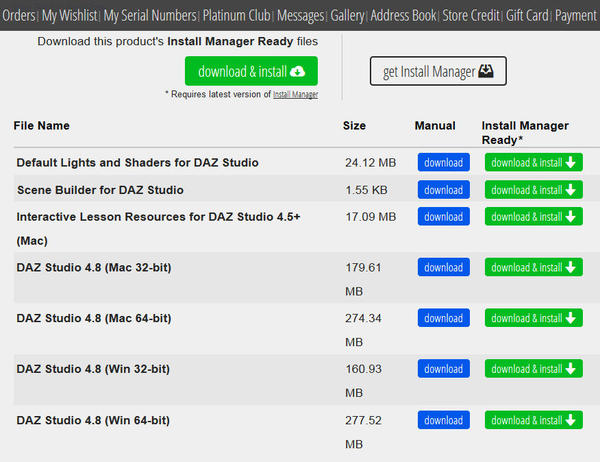
Task: Open the Payment menu item
Action: [x=576, y=16]
